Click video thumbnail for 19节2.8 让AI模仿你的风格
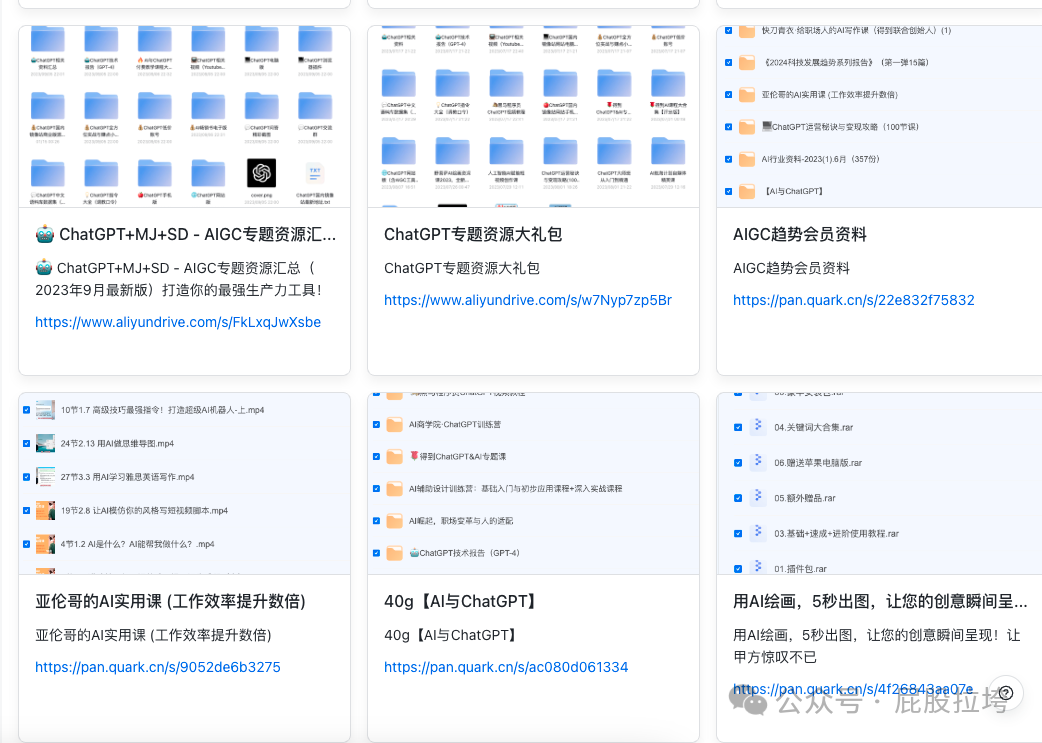Image resolution: width=1042 pixels, height=743 pixels. pyautogui.click(x=45, y=510)
